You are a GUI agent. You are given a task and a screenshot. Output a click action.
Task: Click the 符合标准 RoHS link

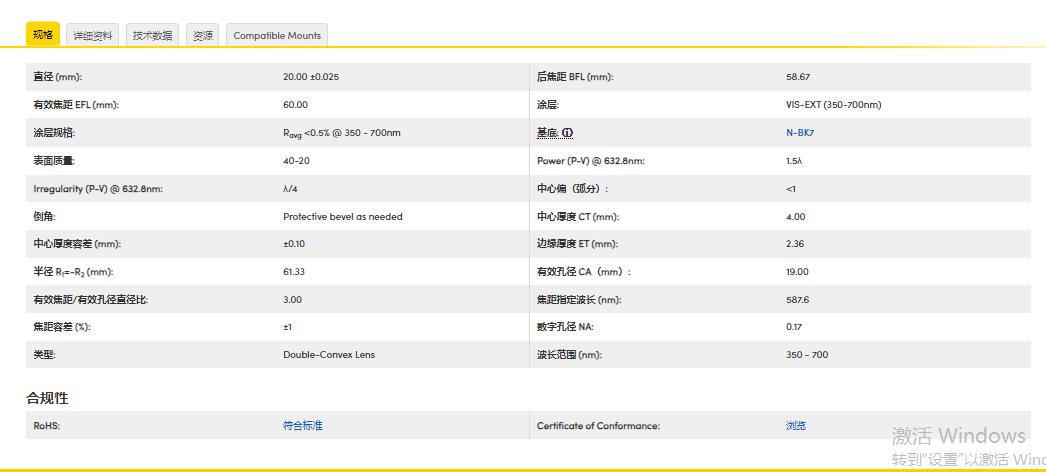[303, 426]
